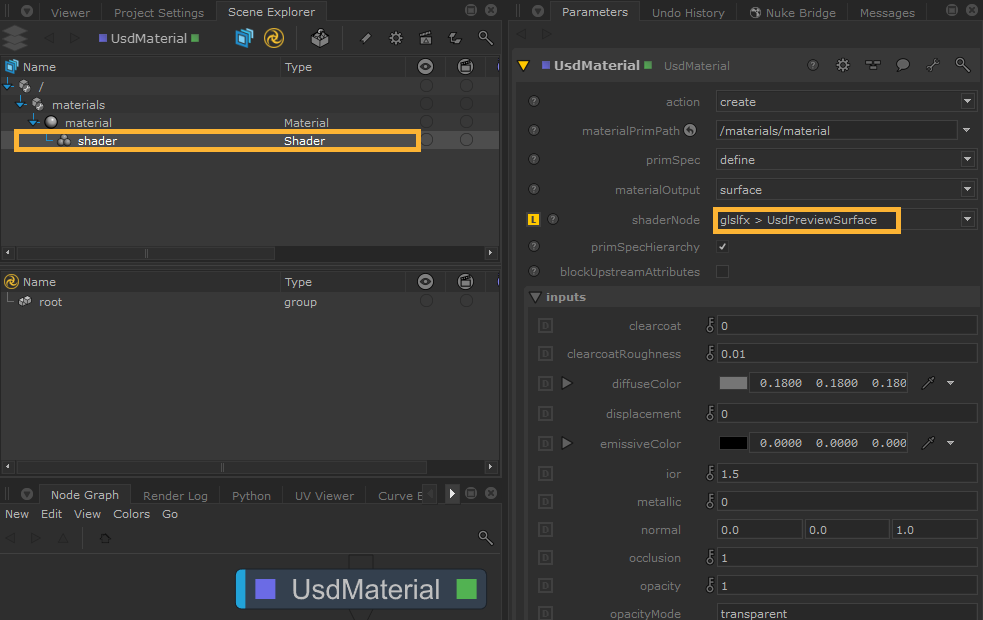Click the wrench icon in UsdMaterial header
The height and width of the screenshot is (620, 983).
coord(932,65)
